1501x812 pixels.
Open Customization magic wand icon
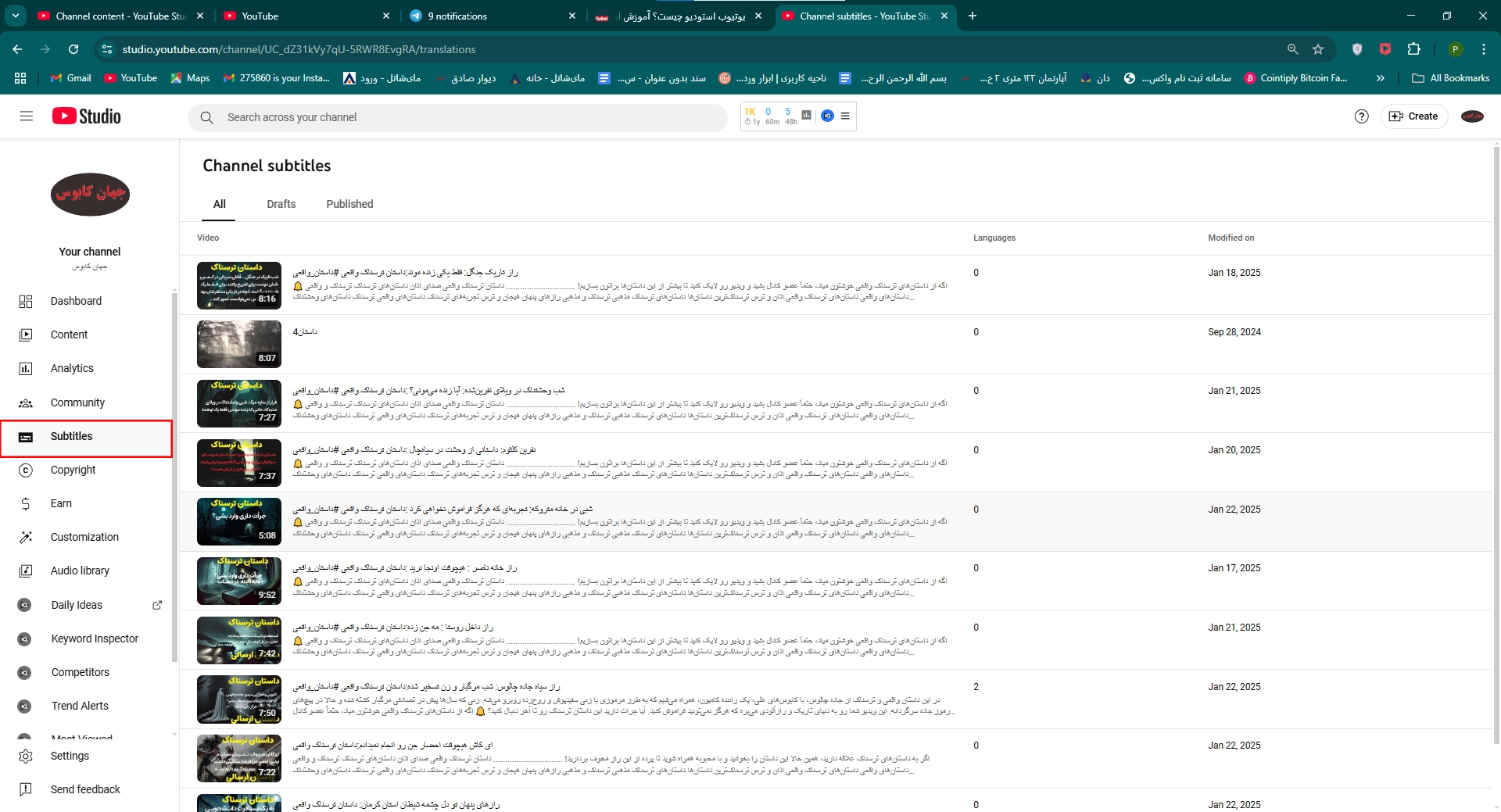(26, 538)
